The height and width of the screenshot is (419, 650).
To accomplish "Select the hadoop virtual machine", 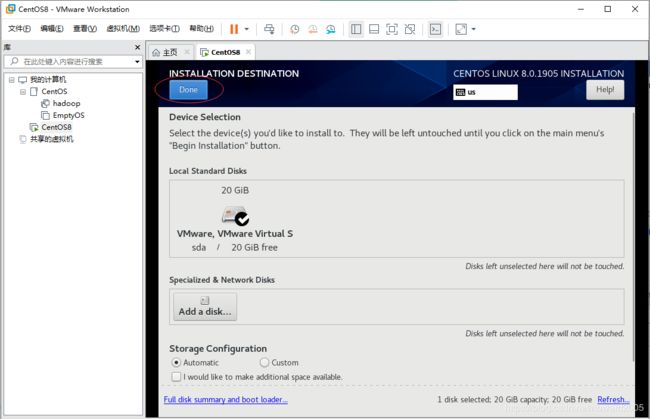I will pyautogui.click(x=66, y=104).
